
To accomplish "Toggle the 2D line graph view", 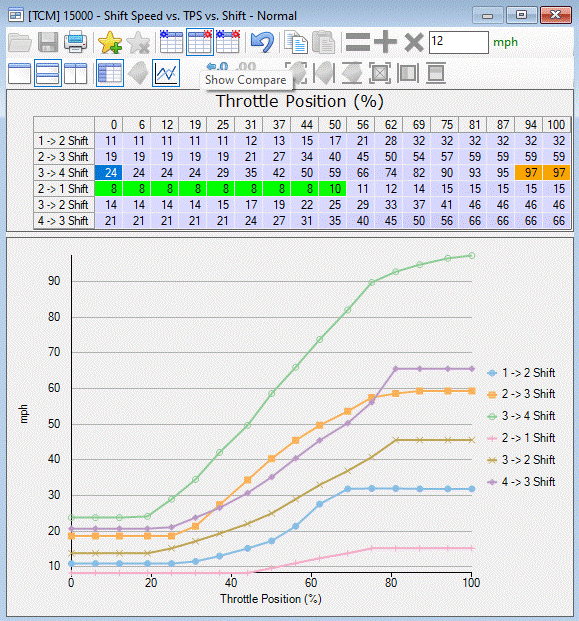I will [166, 73].
